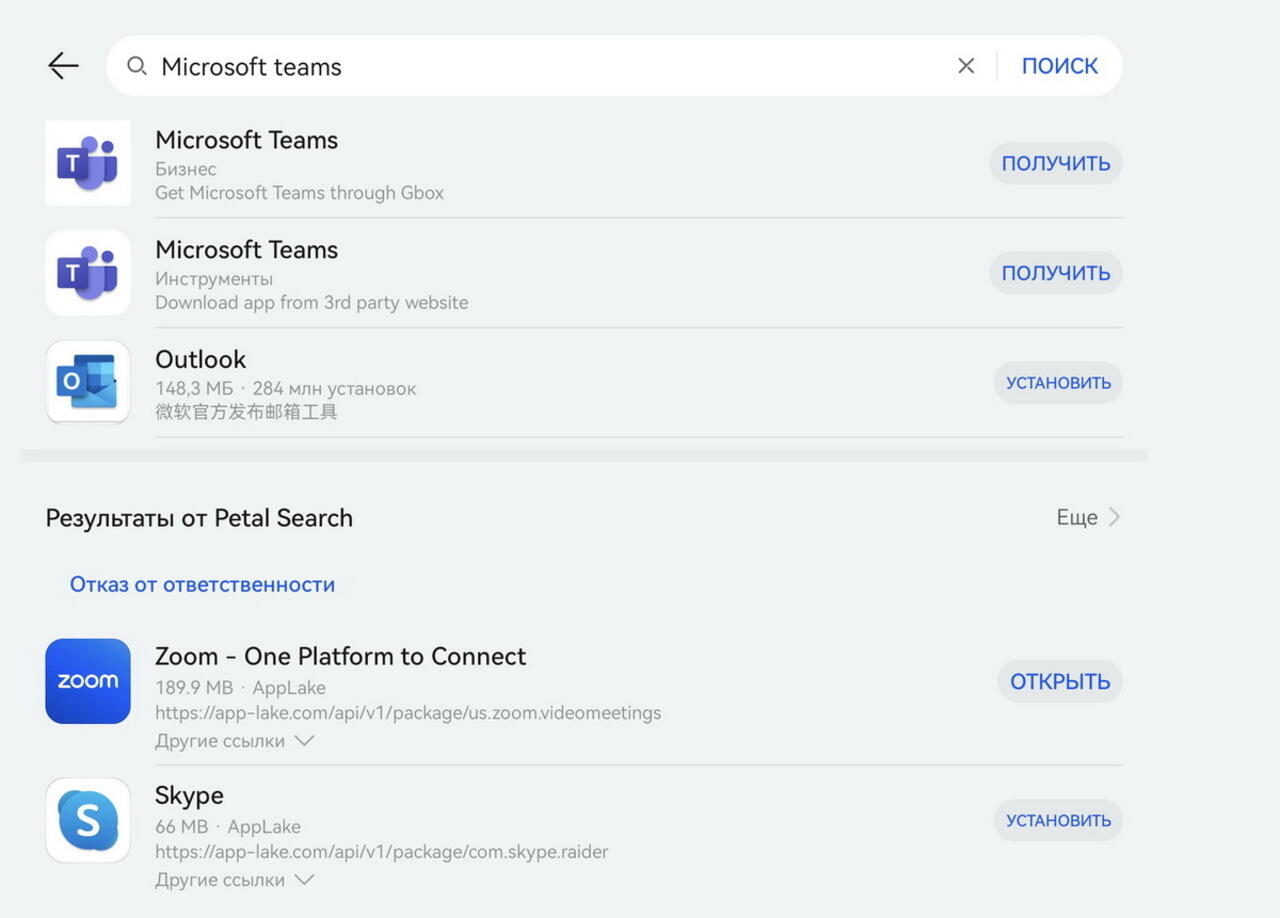Viewport: 1280px width, 918px height.
Task: Open the Microsoft Teams third-party app icon
Action: [x=88, y=273]
